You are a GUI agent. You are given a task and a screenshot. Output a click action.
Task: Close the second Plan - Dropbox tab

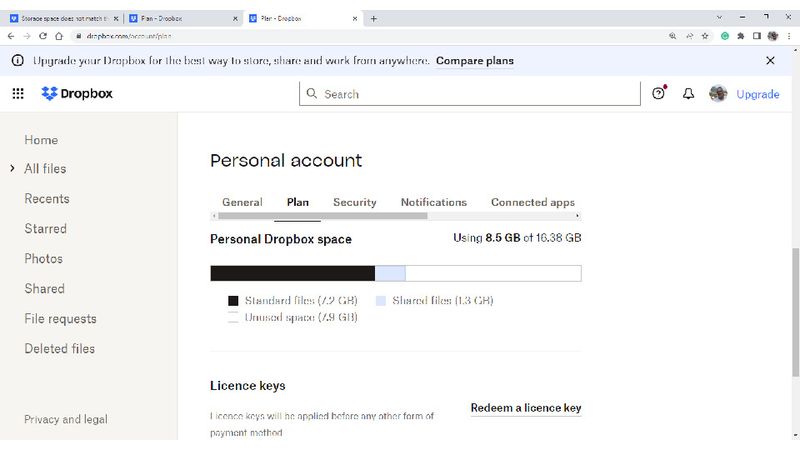pos(235,18)
